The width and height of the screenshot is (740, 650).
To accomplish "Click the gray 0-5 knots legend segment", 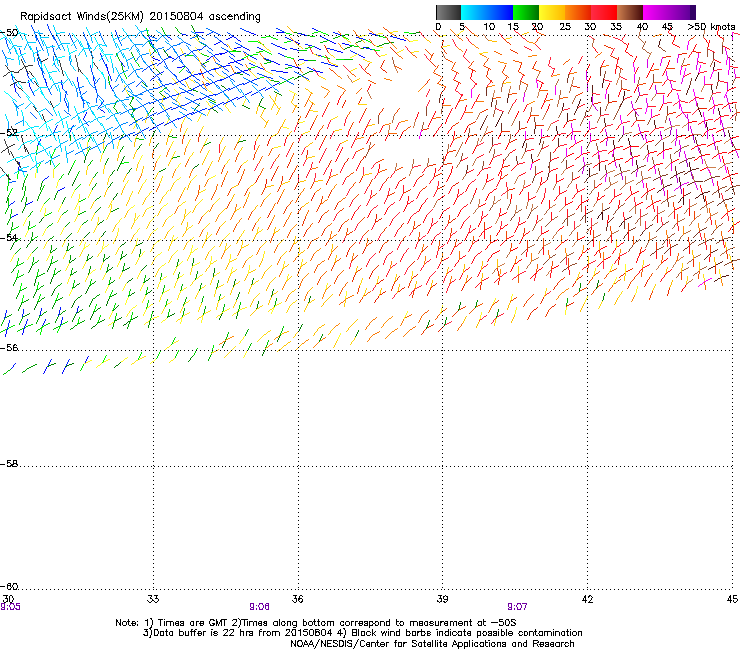I will (x=448, y=12).
